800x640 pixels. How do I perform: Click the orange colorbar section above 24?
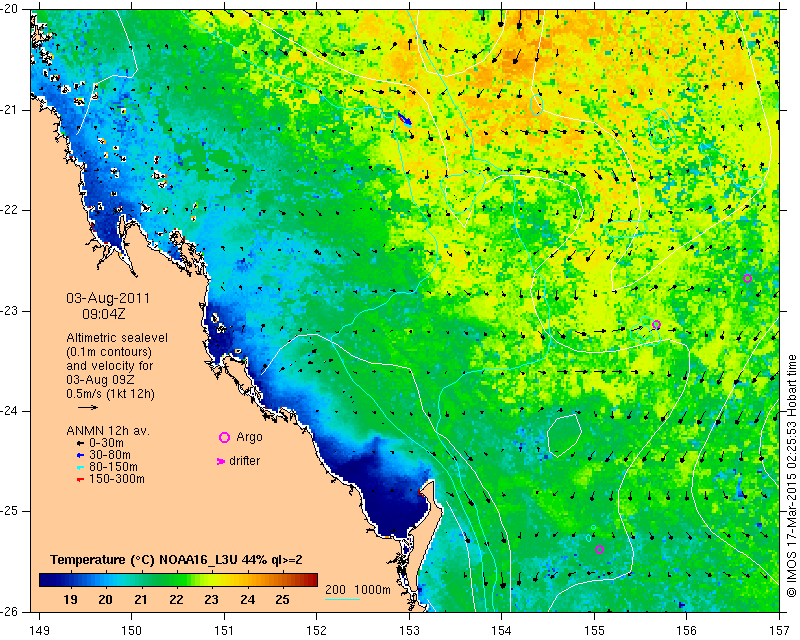pos(247,580)
